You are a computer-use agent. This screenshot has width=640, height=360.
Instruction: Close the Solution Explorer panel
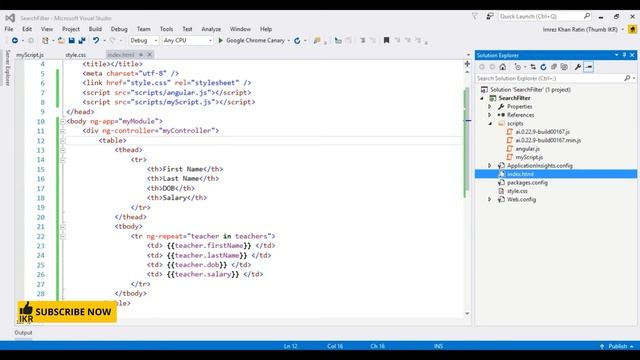632,55
